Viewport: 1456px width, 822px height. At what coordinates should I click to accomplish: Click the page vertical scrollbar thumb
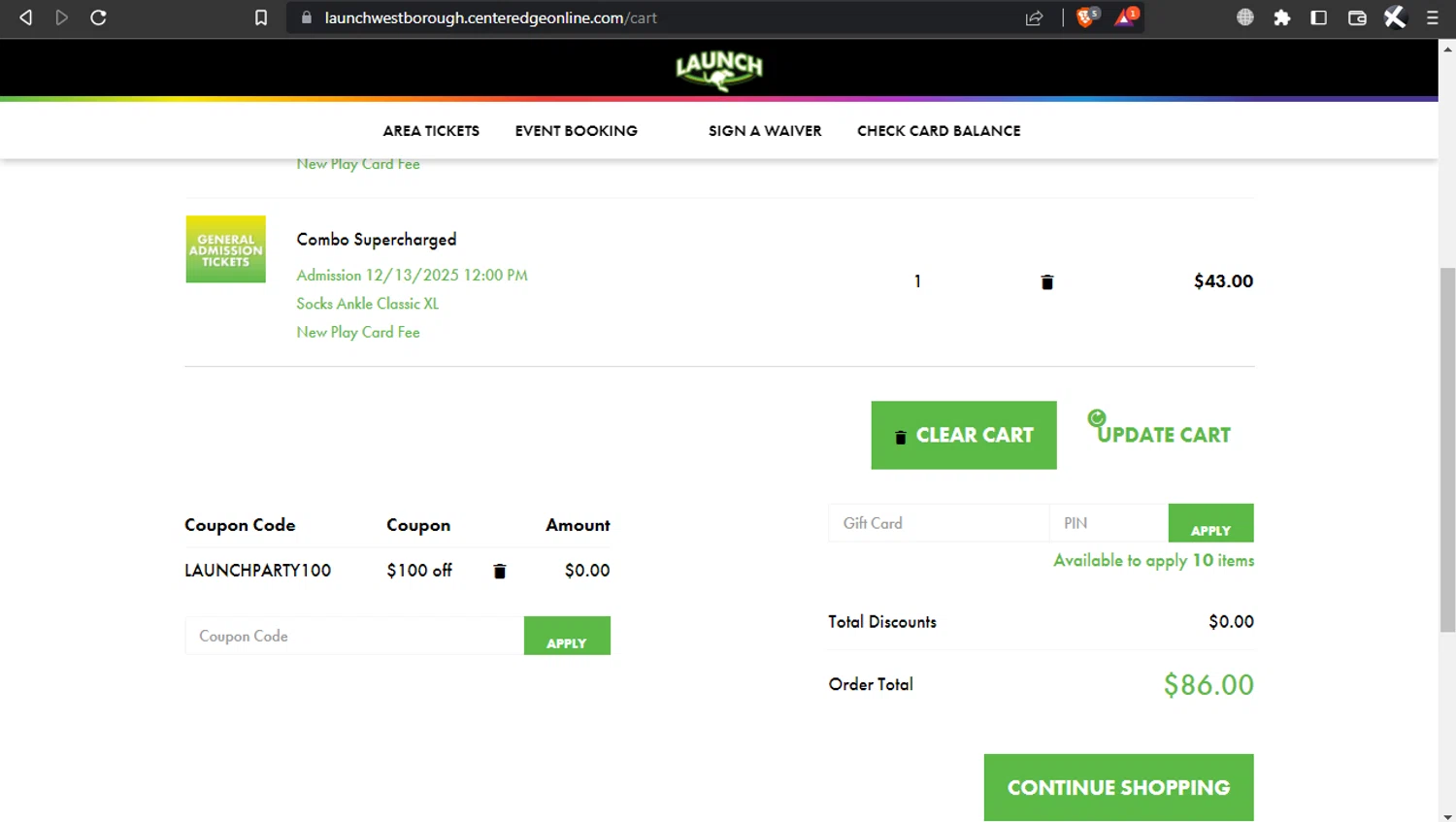(1447, 450)
